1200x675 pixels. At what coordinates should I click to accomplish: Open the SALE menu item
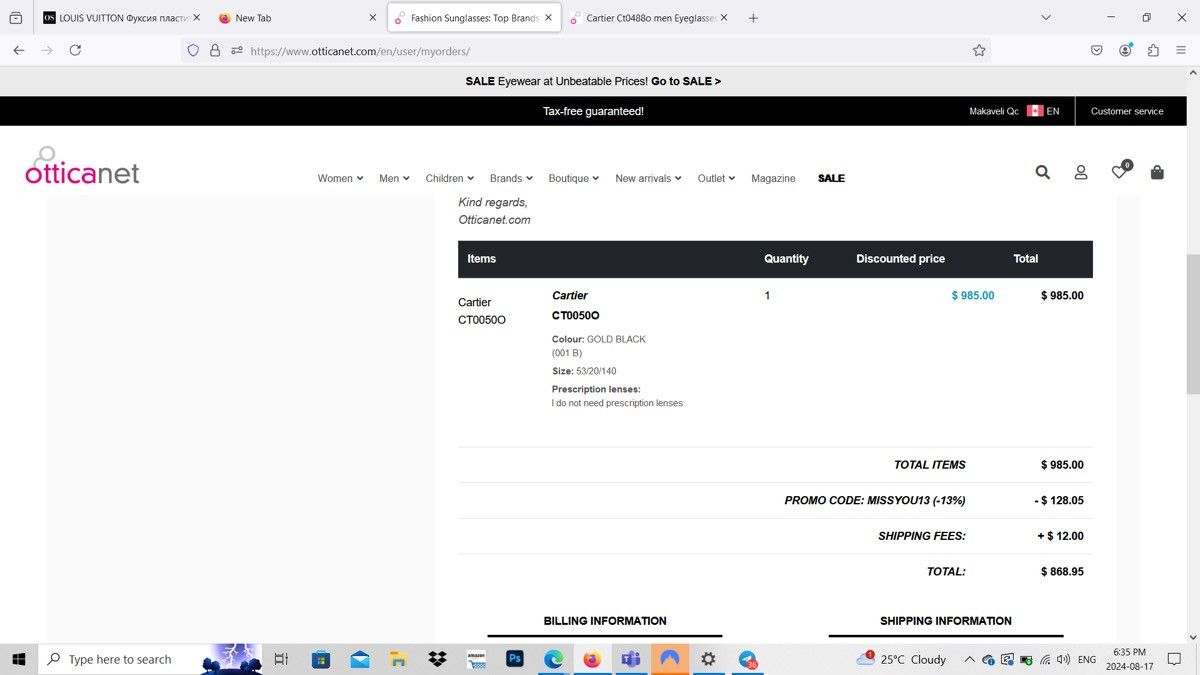click(831, 178)
